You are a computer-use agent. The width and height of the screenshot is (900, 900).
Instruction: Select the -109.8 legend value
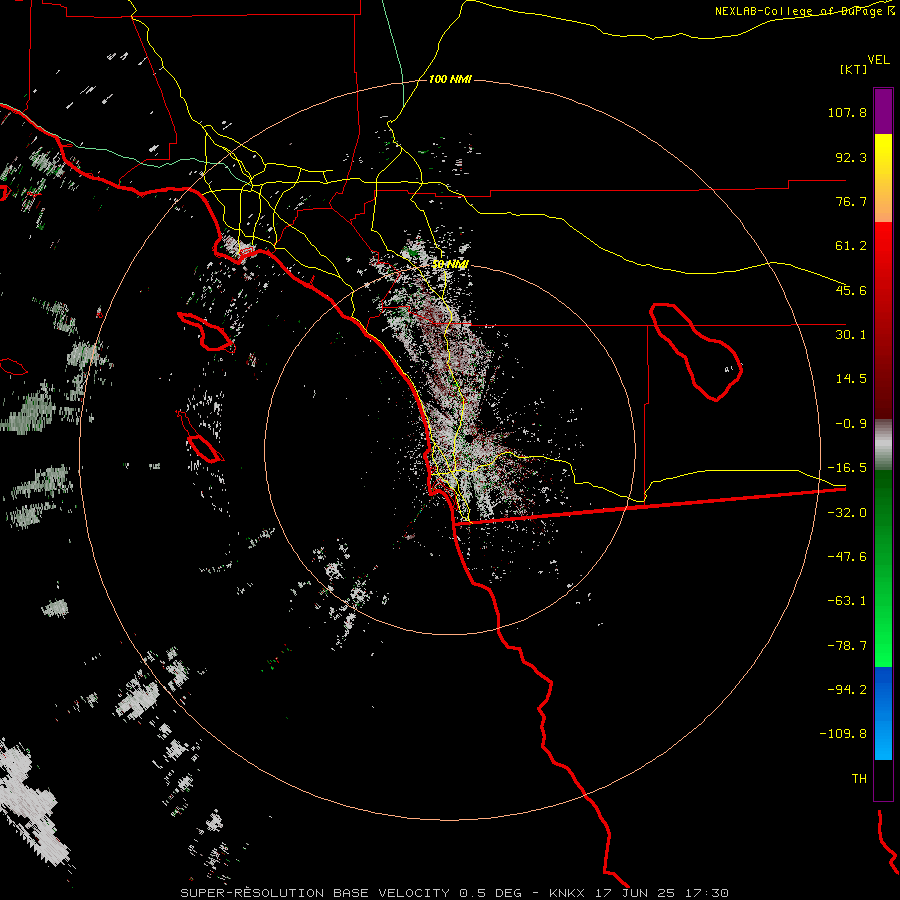point(844,734)
